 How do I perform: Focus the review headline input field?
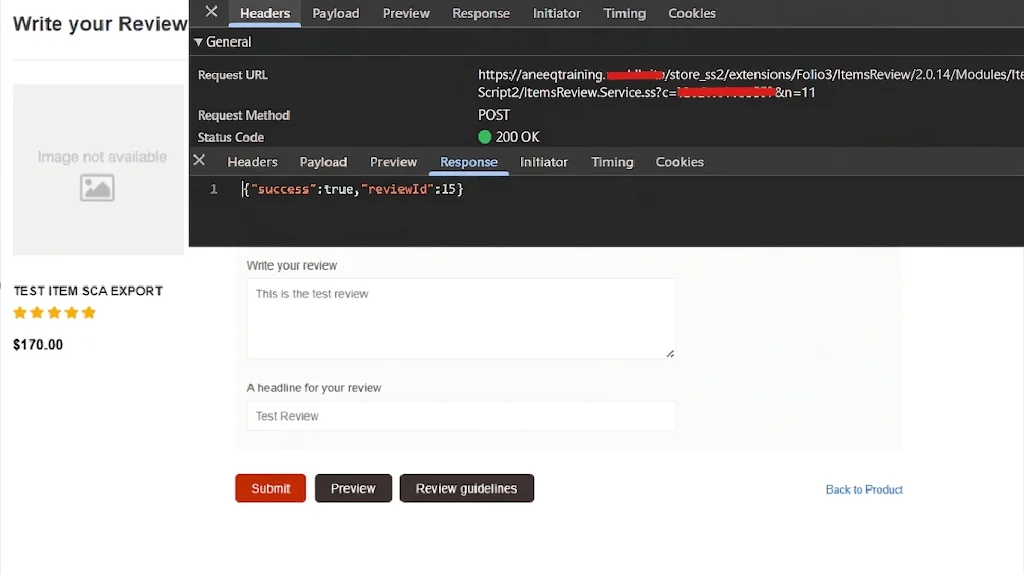point(461,416)
